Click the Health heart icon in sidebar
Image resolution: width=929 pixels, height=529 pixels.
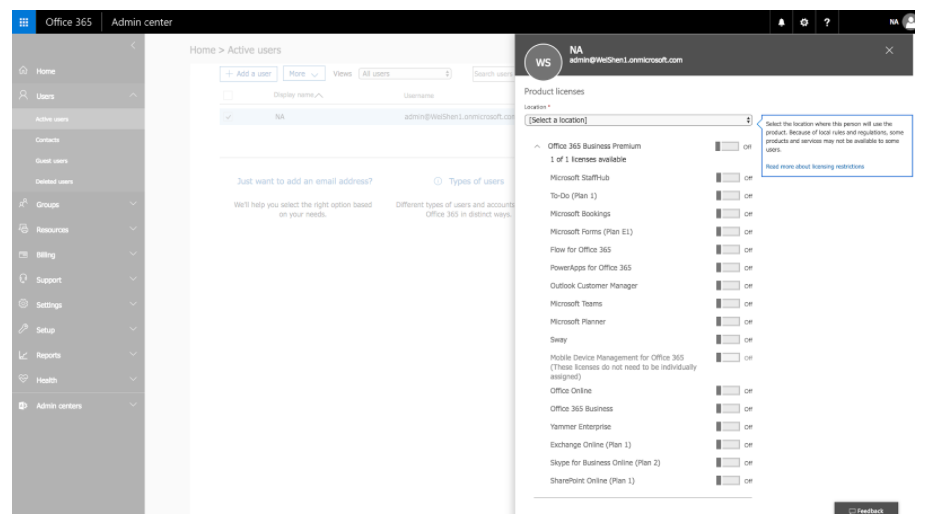[x=23, y=379]
